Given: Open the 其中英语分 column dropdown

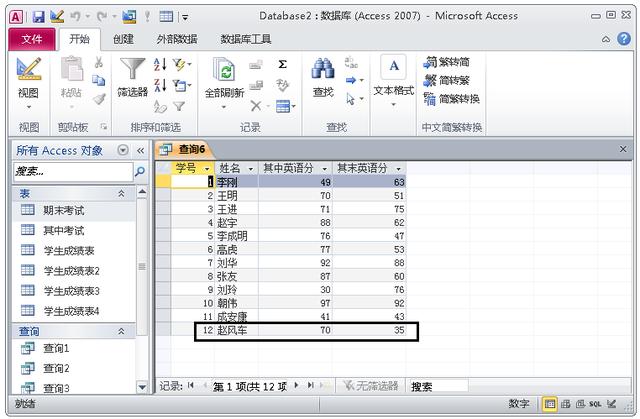Looking at the screenshot, I should (x=324, y=168).
